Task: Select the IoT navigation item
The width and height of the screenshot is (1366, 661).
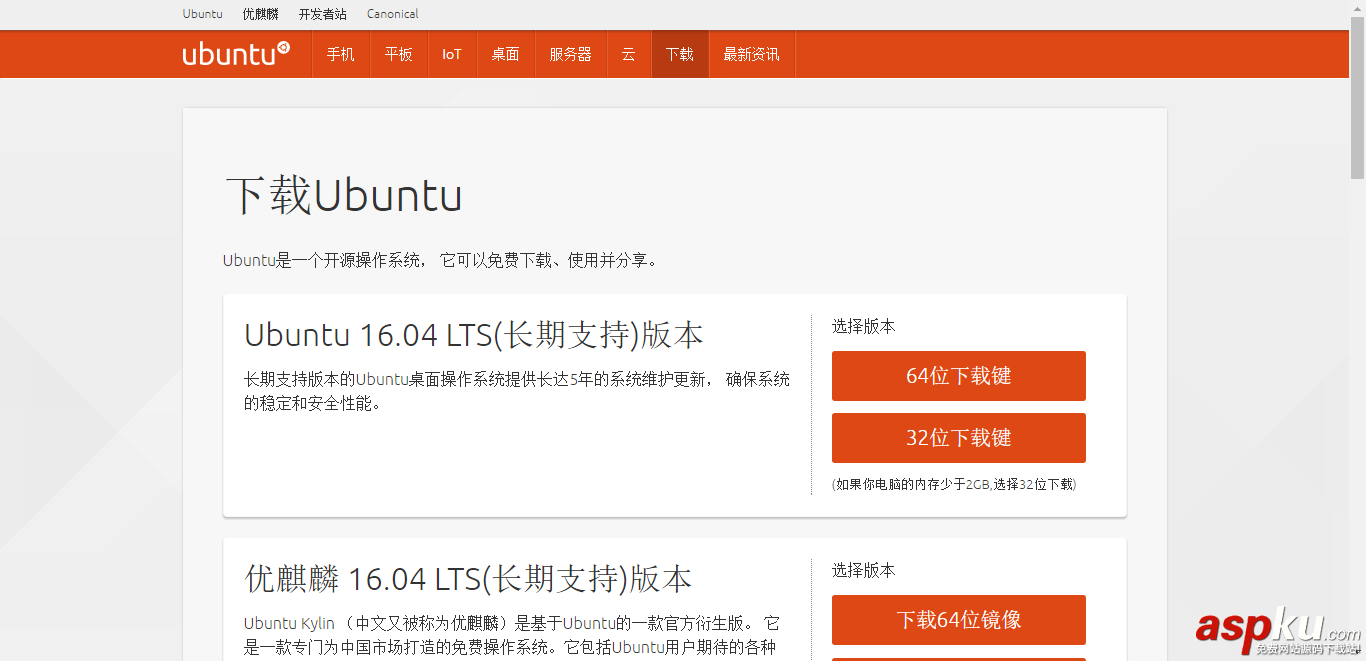Action: (x=452, y=54)
